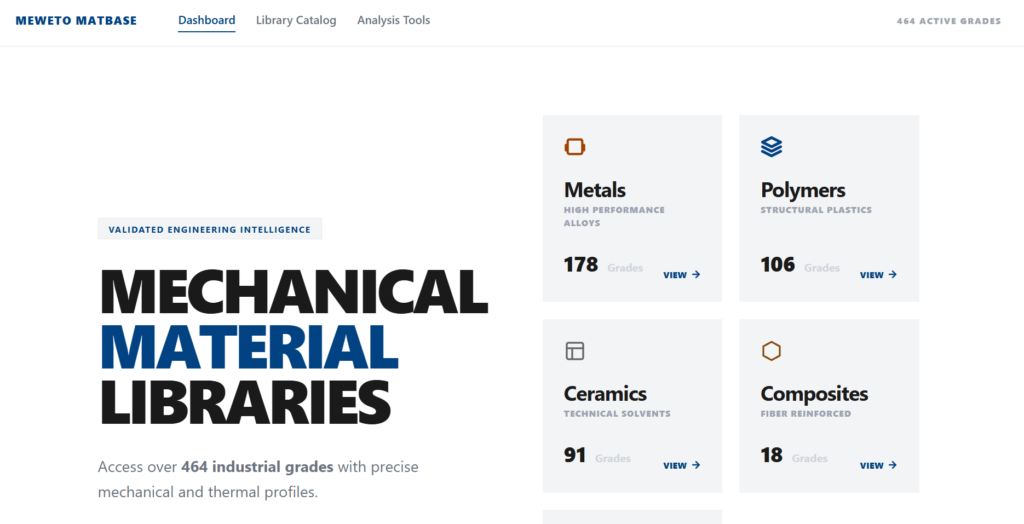Viewport: 1024px width, 524px height.
Task: Click the Metals category icon
Action: [x=575, y=147]
